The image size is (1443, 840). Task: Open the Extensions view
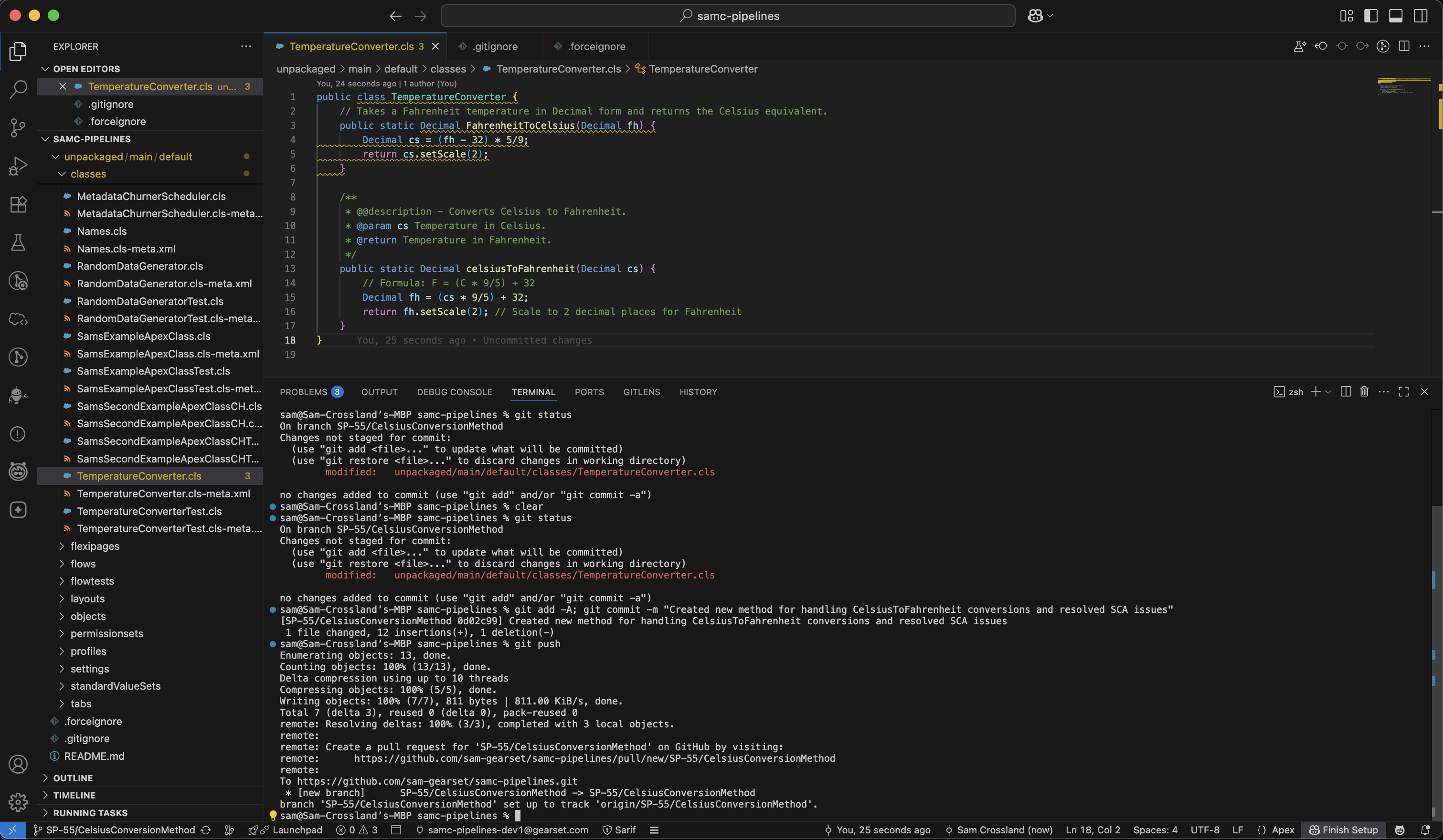tap(18, 204)
